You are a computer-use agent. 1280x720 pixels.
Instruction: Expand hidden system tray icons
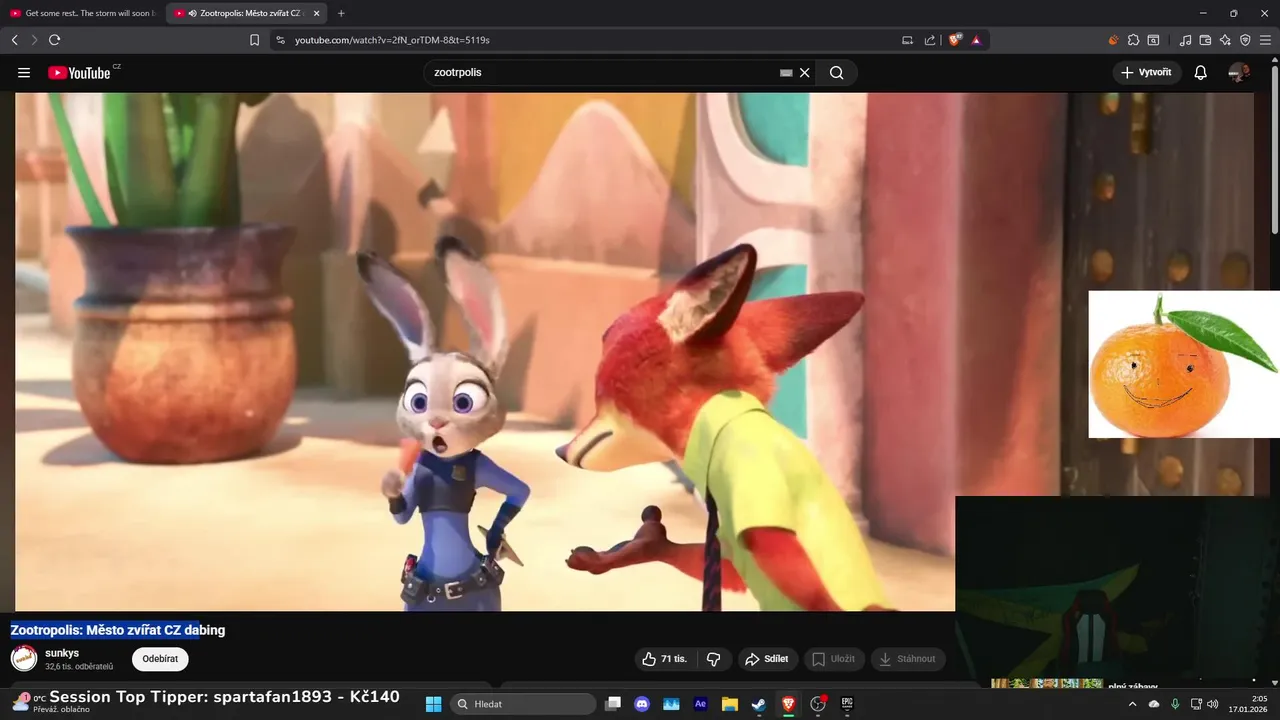pos(1133,704)
